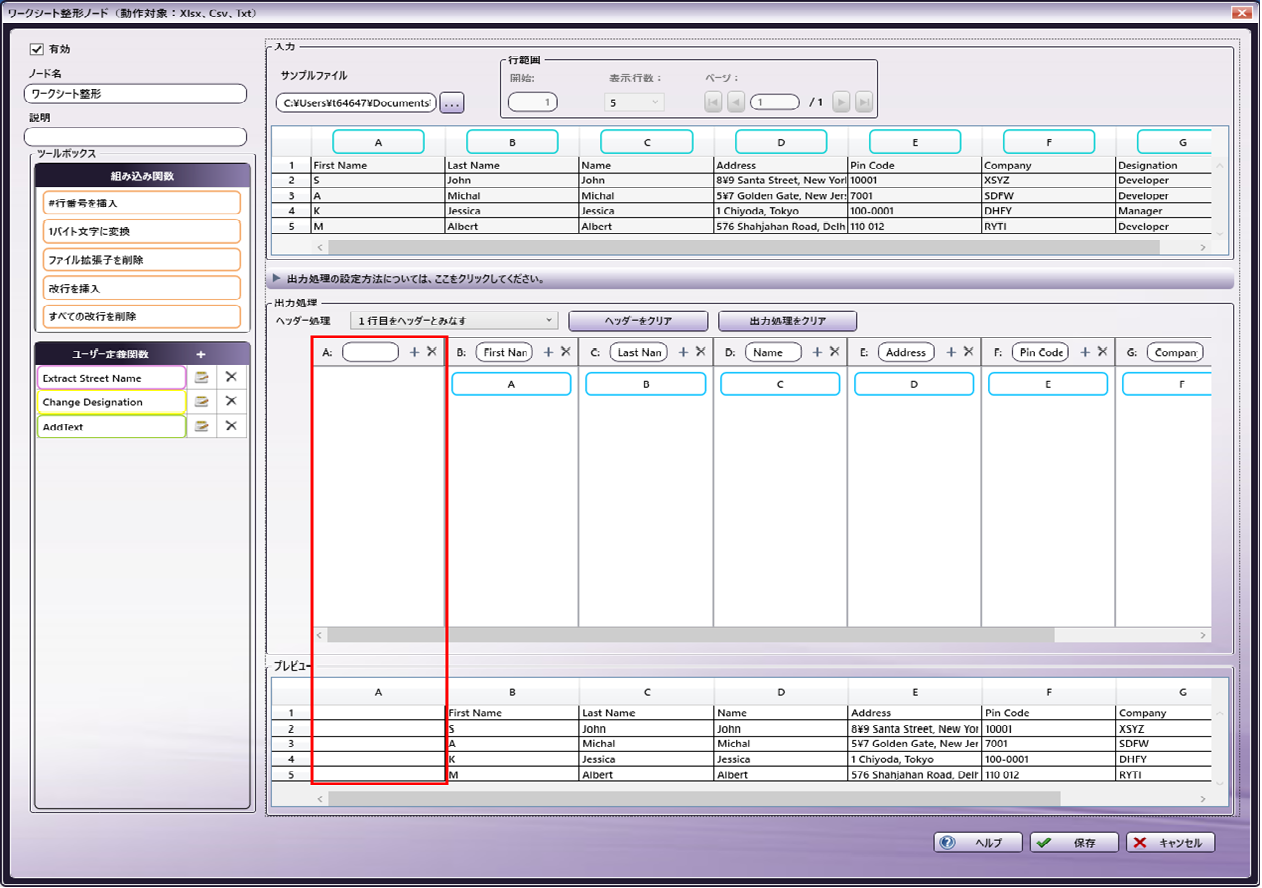Add column after output column B First Name
The width and height of the screenshot is (1262, 888).
pyautogui.click(x=549, y=352)
